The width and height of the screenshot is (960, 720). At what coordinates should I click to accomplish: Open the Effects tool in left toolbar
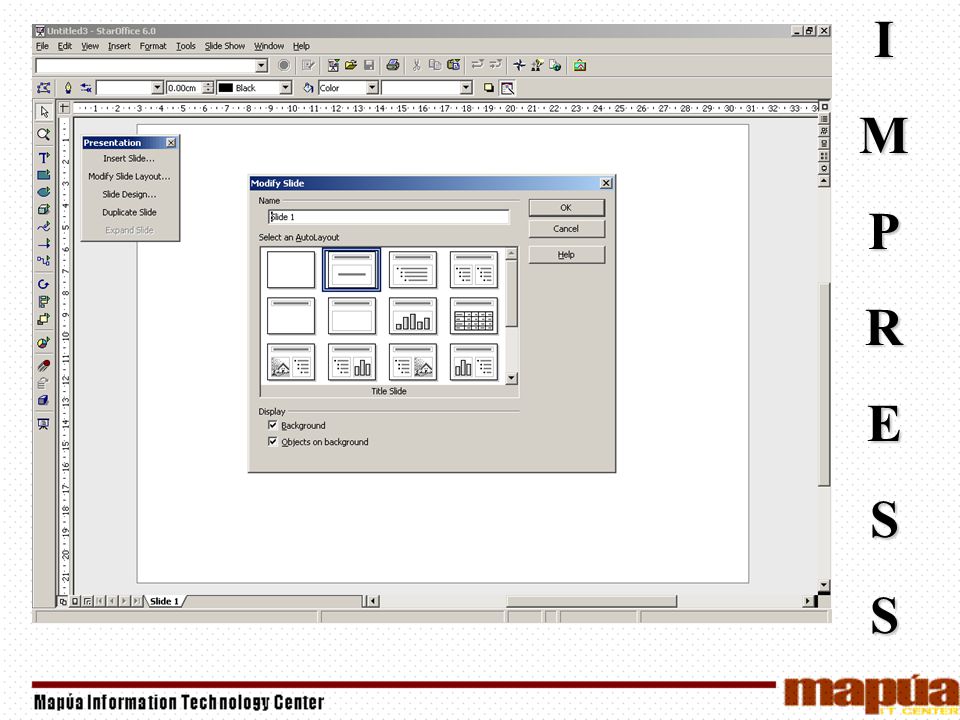click(x=43, y=366)
